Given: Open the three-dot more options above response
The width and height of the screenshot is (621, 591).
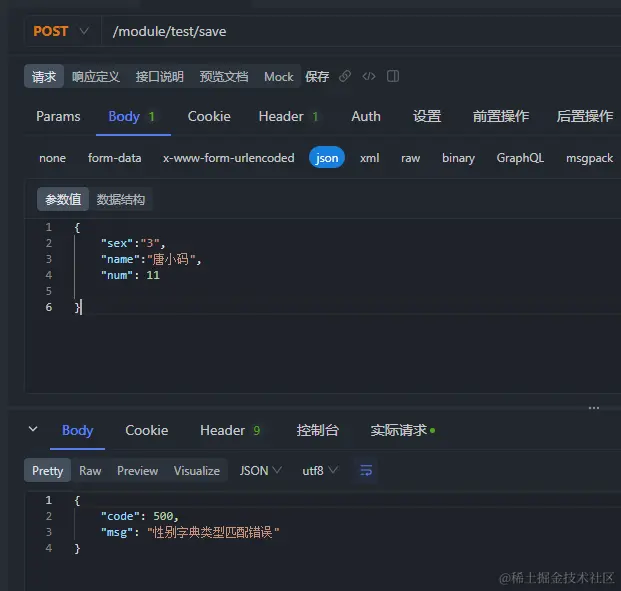Looking at the screenshot, I should click(594, 408).
